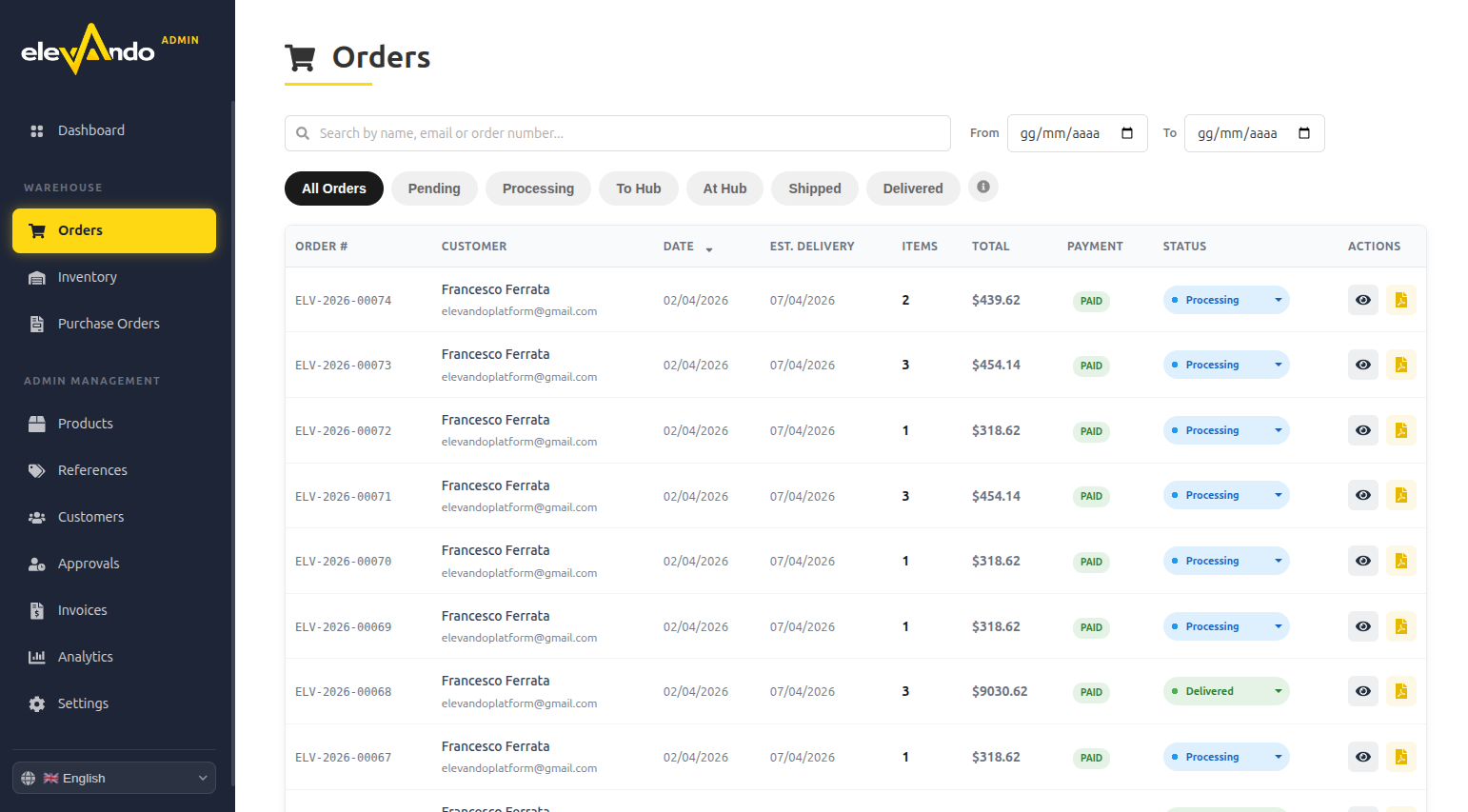Click the $9030.62 total value
This screenshot has width=1468, height=812.
(1000, 691)
